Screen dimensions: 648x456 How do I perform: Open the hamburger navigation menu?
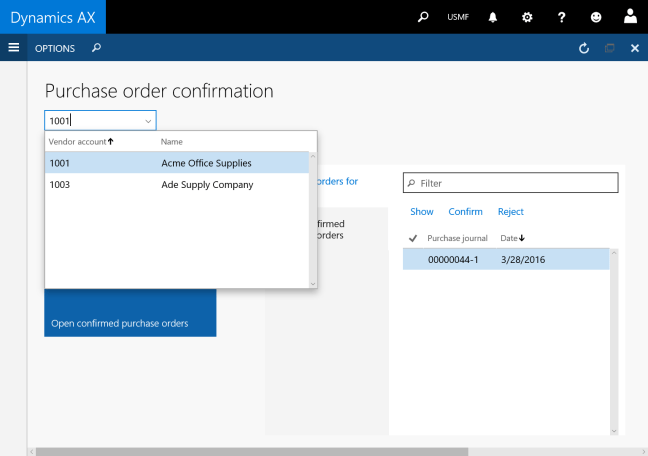pos(14,47)
